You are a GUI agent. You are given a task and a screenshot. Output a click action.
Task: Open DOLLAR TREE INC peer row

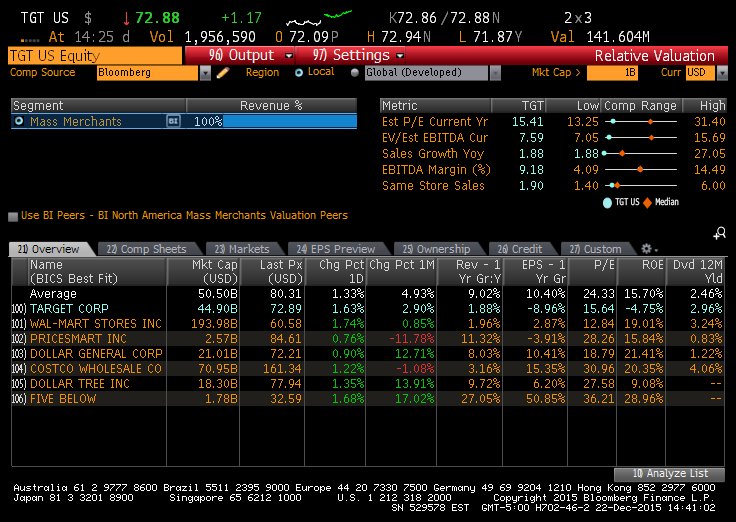80,384
